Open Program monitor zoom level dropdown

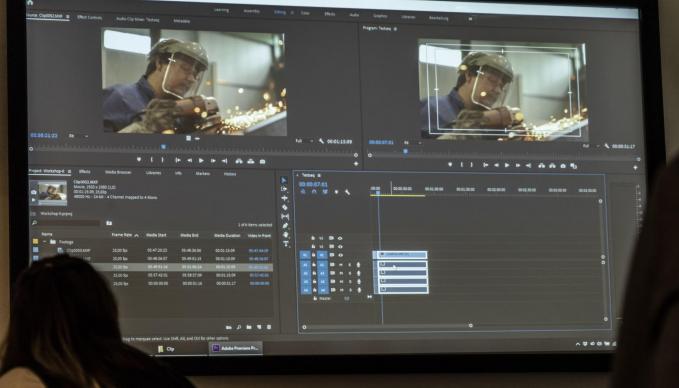(412, 142)
